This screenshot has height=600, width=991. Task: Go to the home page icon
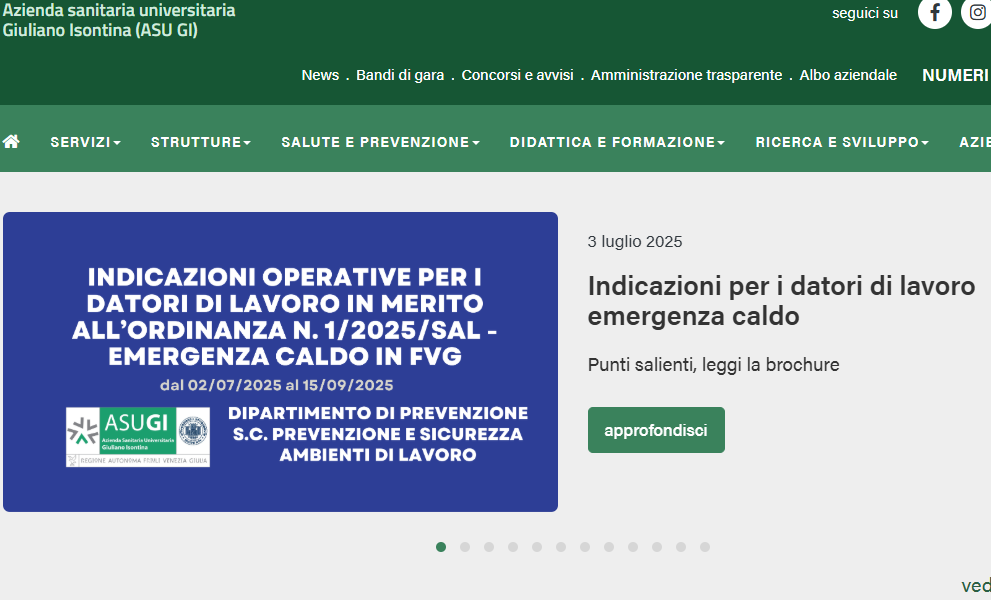11,142
